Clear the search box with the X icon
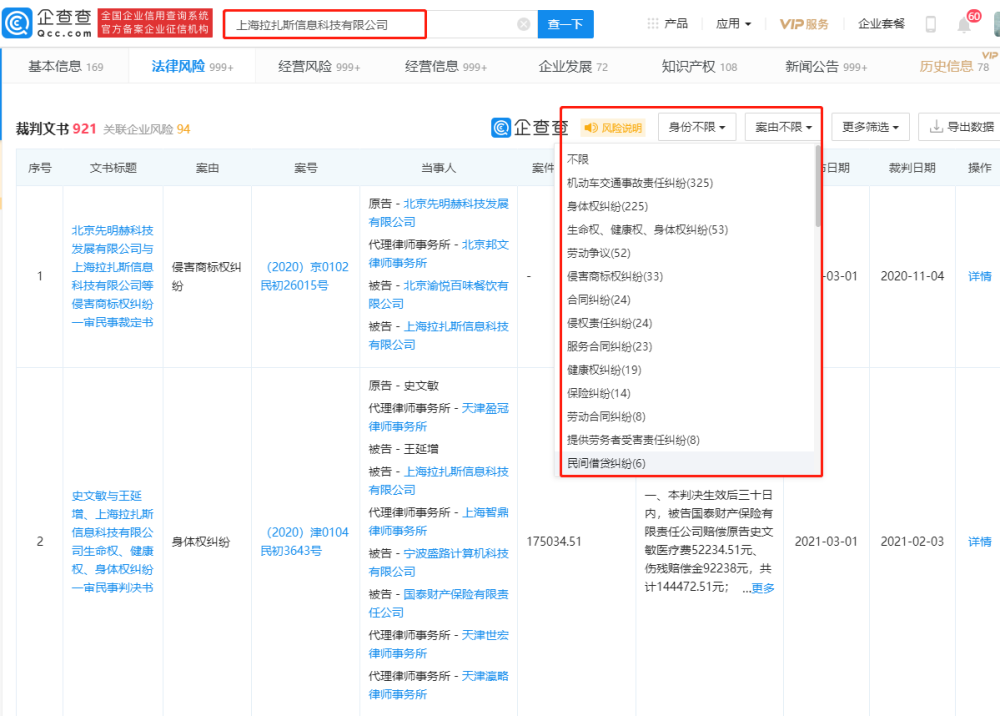The height and width of the screenshot is (716, 1000). (523, 24)
